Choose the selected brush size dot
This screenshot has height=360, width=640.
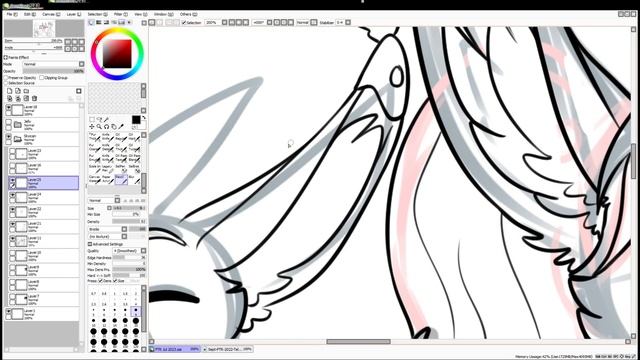(x=136, y=311)
